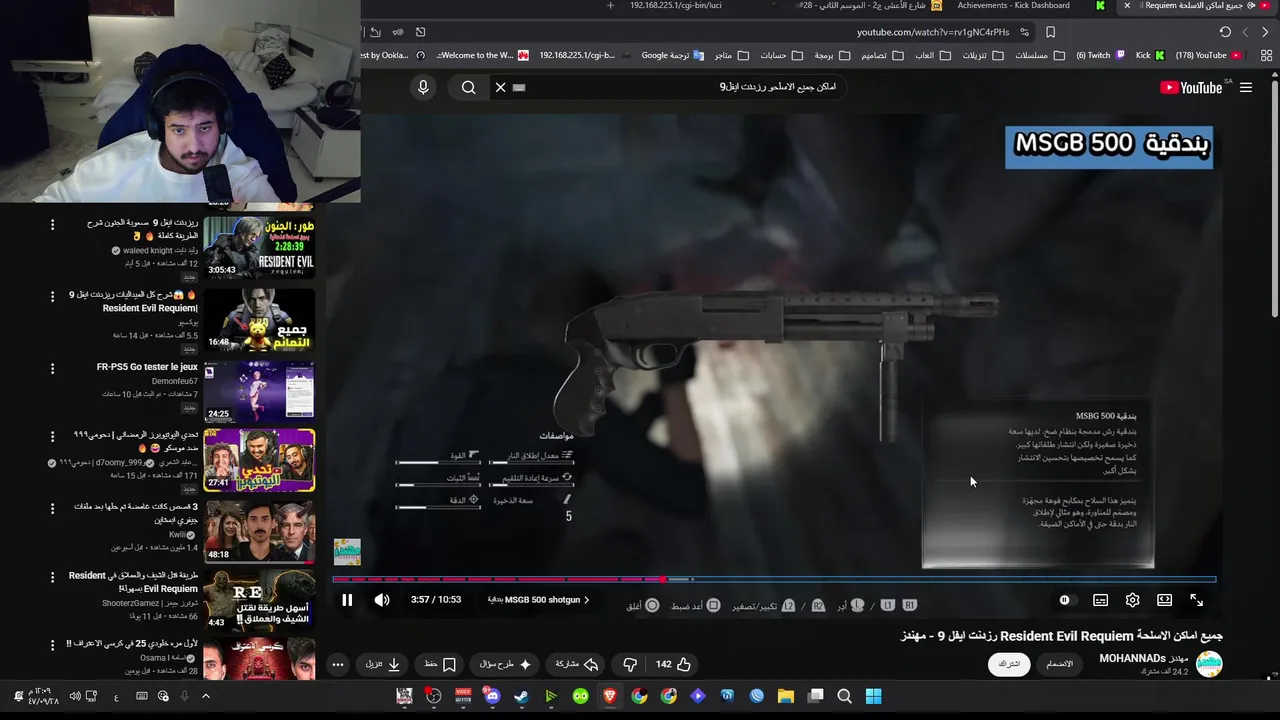Click the YouTube search input field
The image size is (1280, 720).
pos(680,87)
